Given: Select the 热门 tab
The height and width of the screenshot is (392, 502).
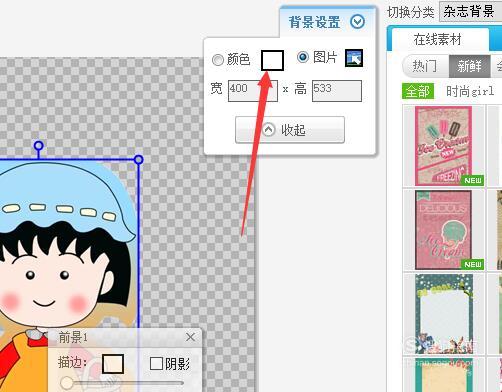Looking at the screenshot, I should tap(425, 66).
